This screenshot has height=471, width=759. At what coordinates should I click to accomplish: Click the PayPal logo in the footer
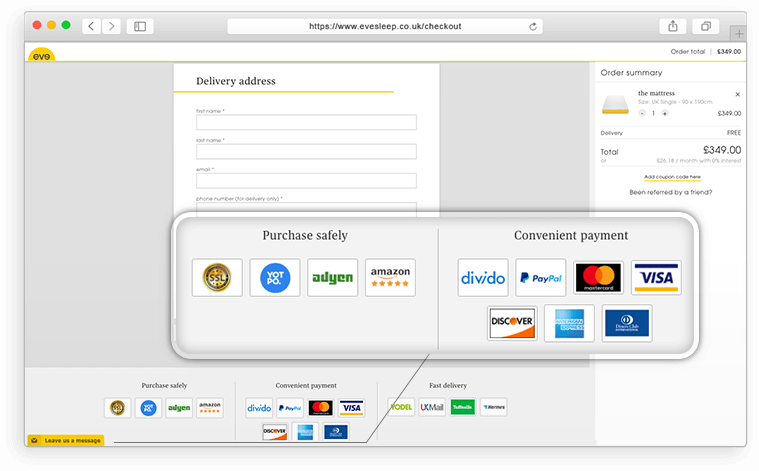pos(290,408)
